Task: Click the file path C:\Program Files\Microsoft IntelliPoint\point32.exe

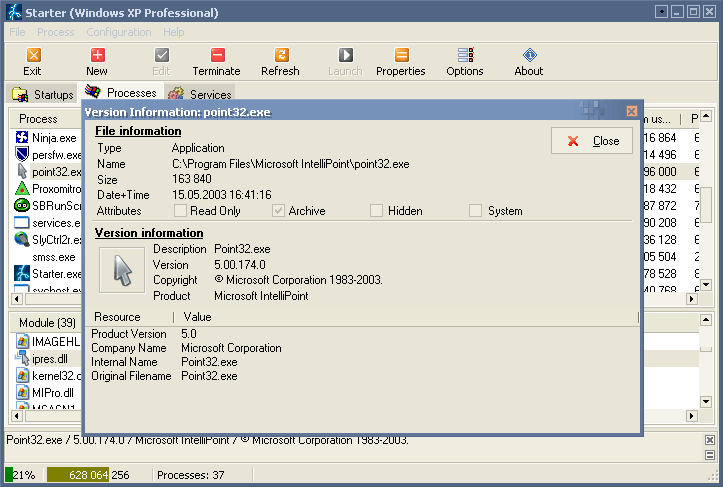Action: point(290,164)
